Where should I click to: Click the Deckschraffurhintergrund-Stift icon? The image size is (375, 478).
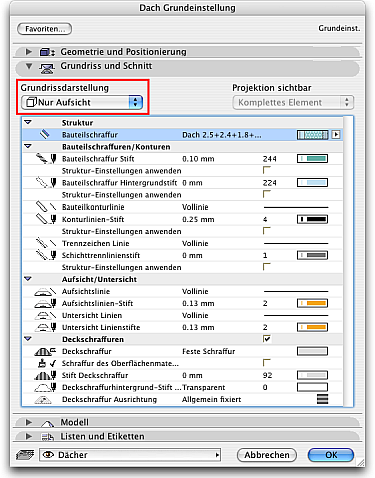pyautogui.click(x=45, y=387)
